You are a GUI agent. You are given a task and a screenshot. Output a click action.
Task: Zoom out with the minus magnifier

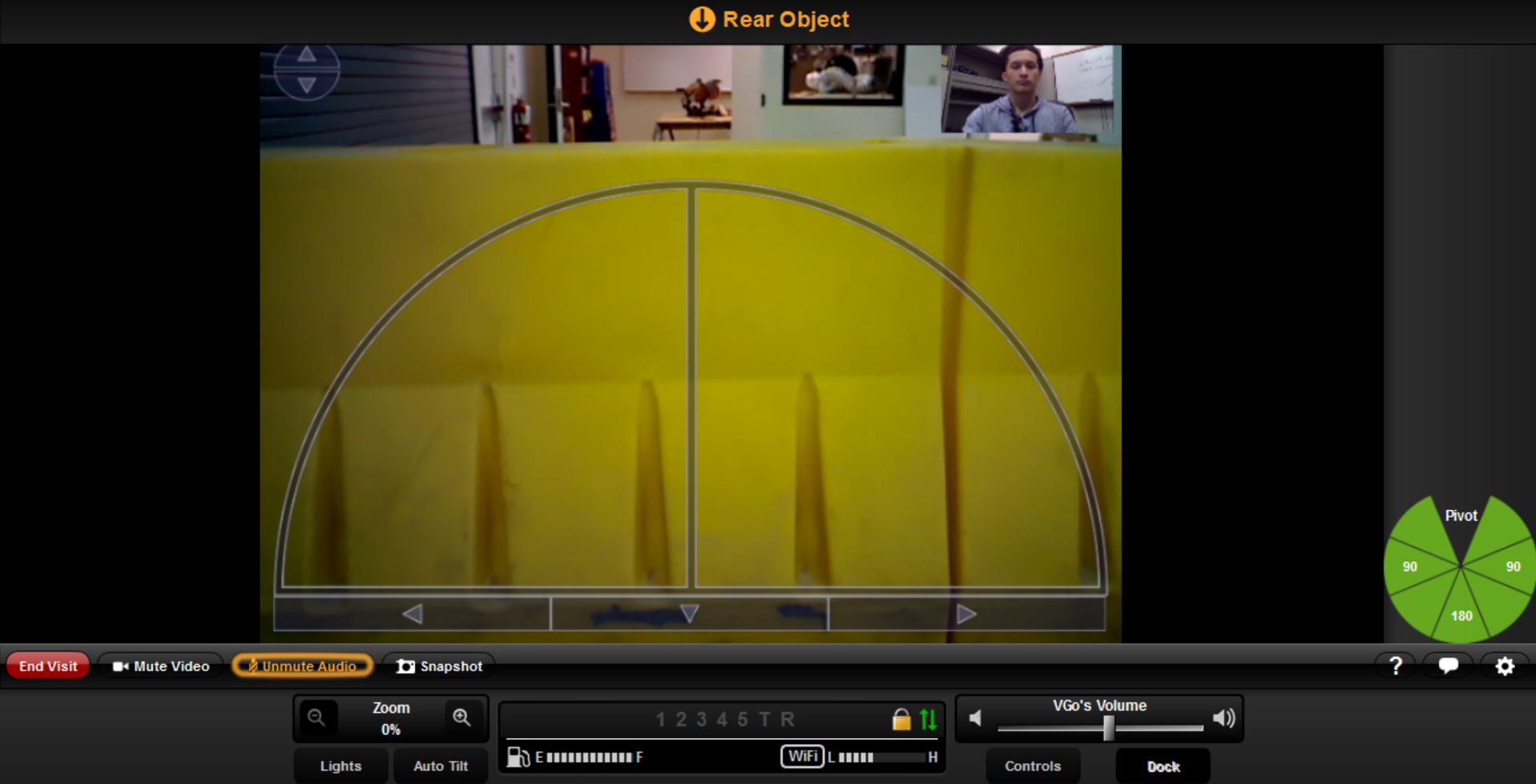tap(317, 718)
